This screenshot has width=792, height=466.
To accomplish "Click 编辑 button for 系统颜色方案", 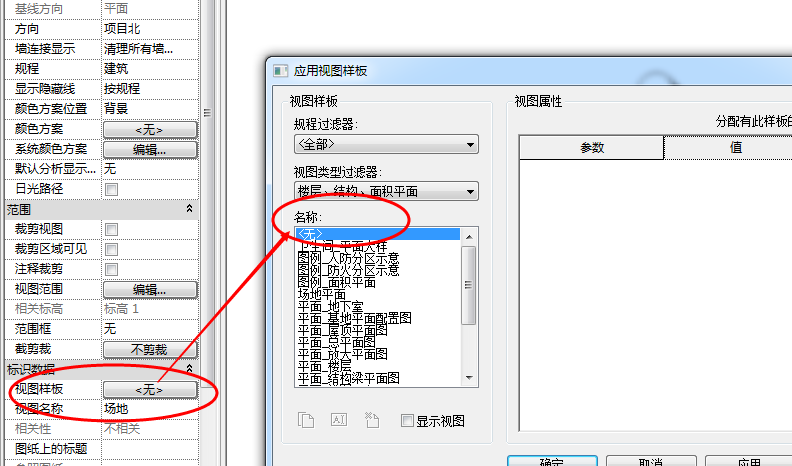I will coord(150,149).
